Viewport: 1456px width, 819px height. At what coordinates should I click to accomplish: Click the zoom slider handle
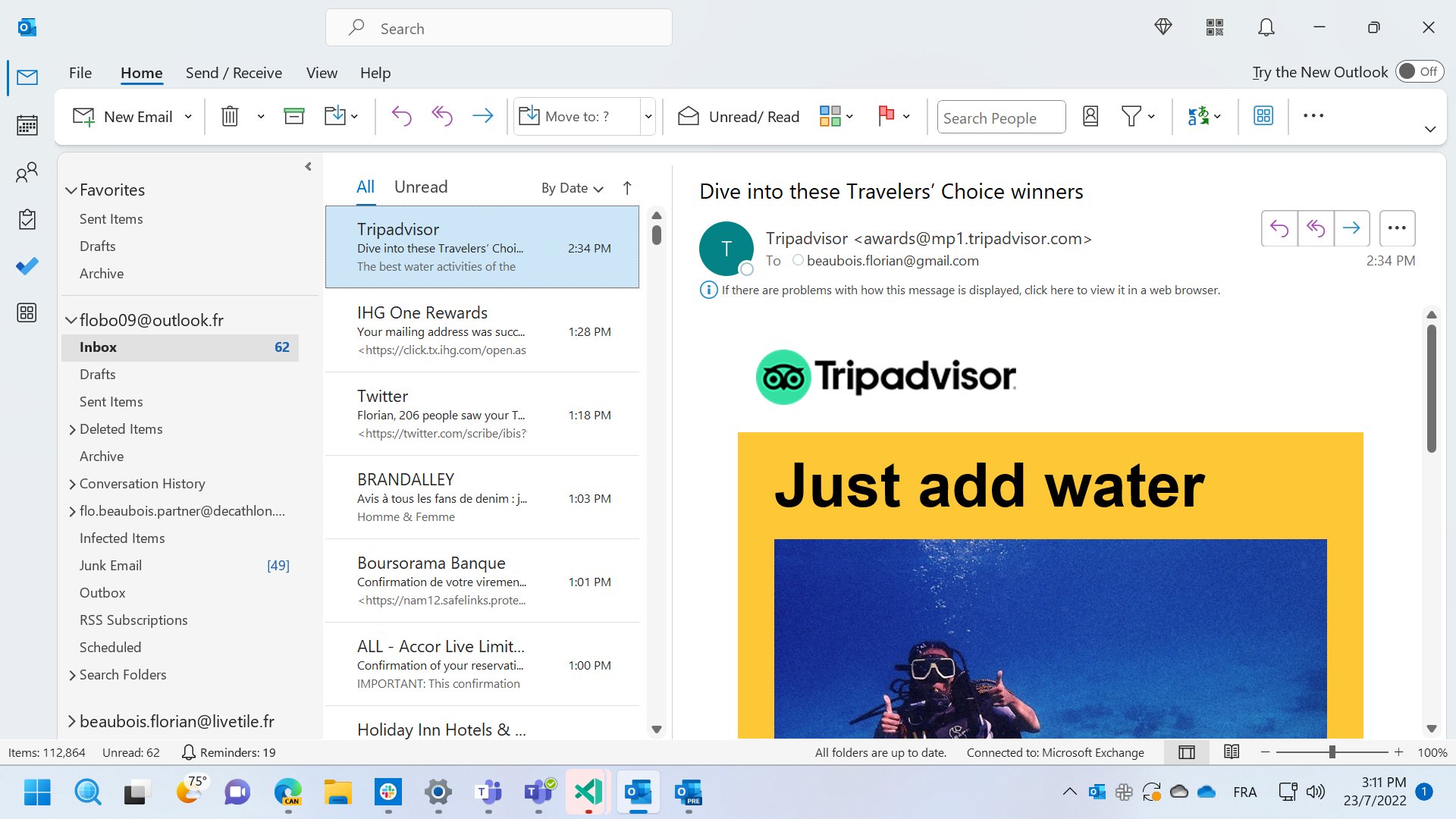tap(1332, 752)
